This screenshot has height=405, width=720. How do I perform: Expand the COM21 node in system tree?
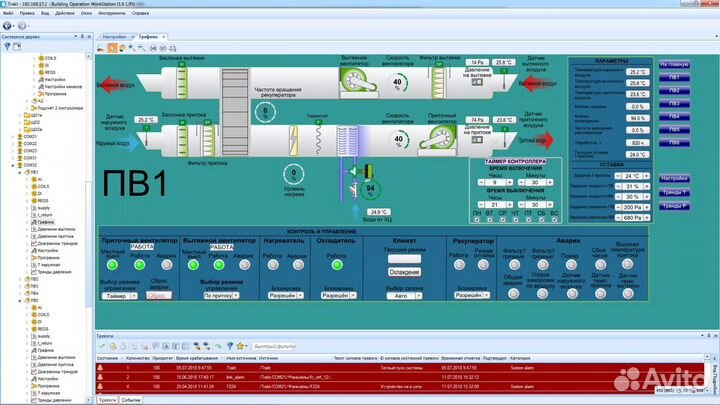click(x=13, y=136)
